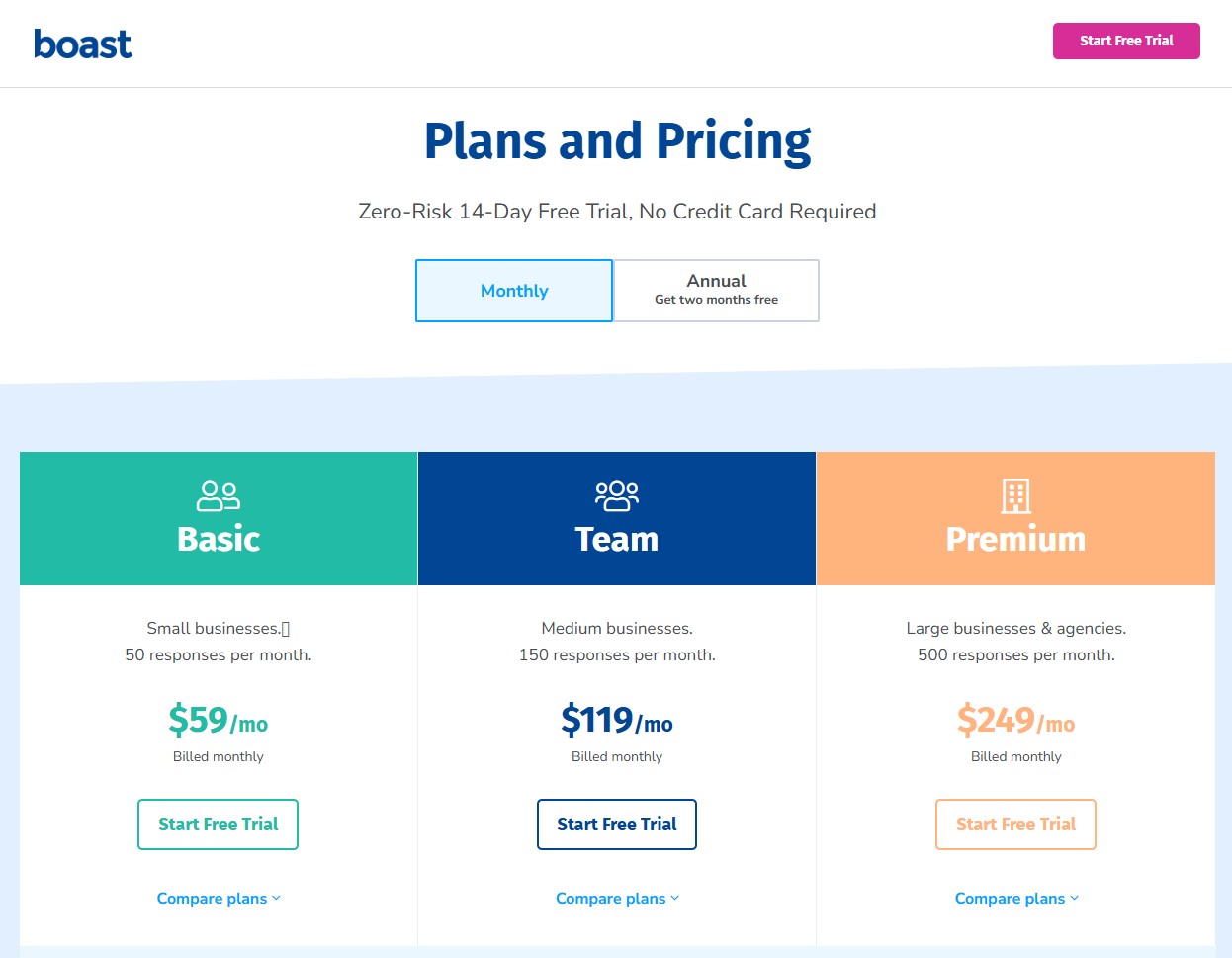
Task: Expand Compare plans under Team
Action: (x=617, y=898)
